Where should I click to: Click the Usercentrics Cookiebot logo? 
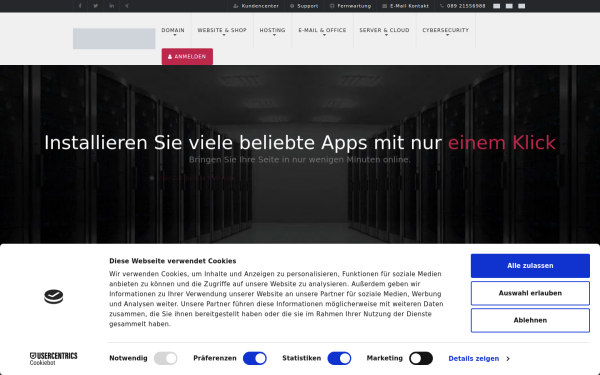[54, 359]
